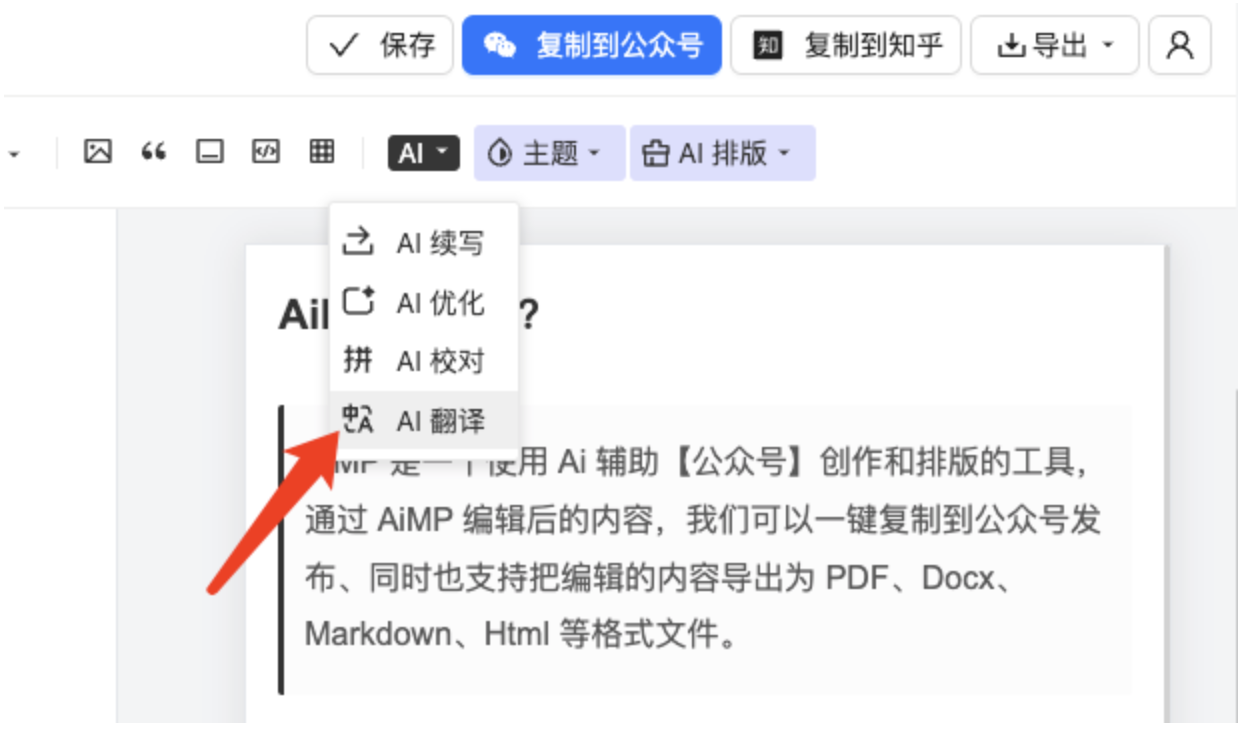Click the 保存 save button
This screenshot has width=1252, height=730.
(x=380, y=45)
